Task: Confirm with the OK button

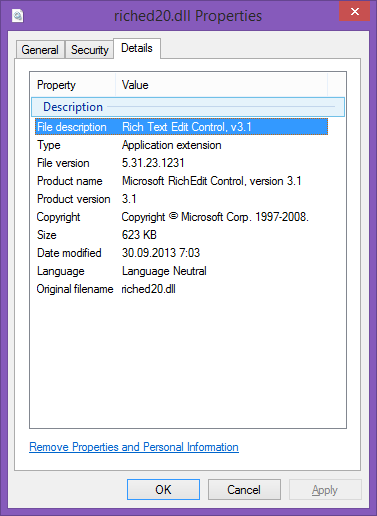Action: click(x=163, y=490)
